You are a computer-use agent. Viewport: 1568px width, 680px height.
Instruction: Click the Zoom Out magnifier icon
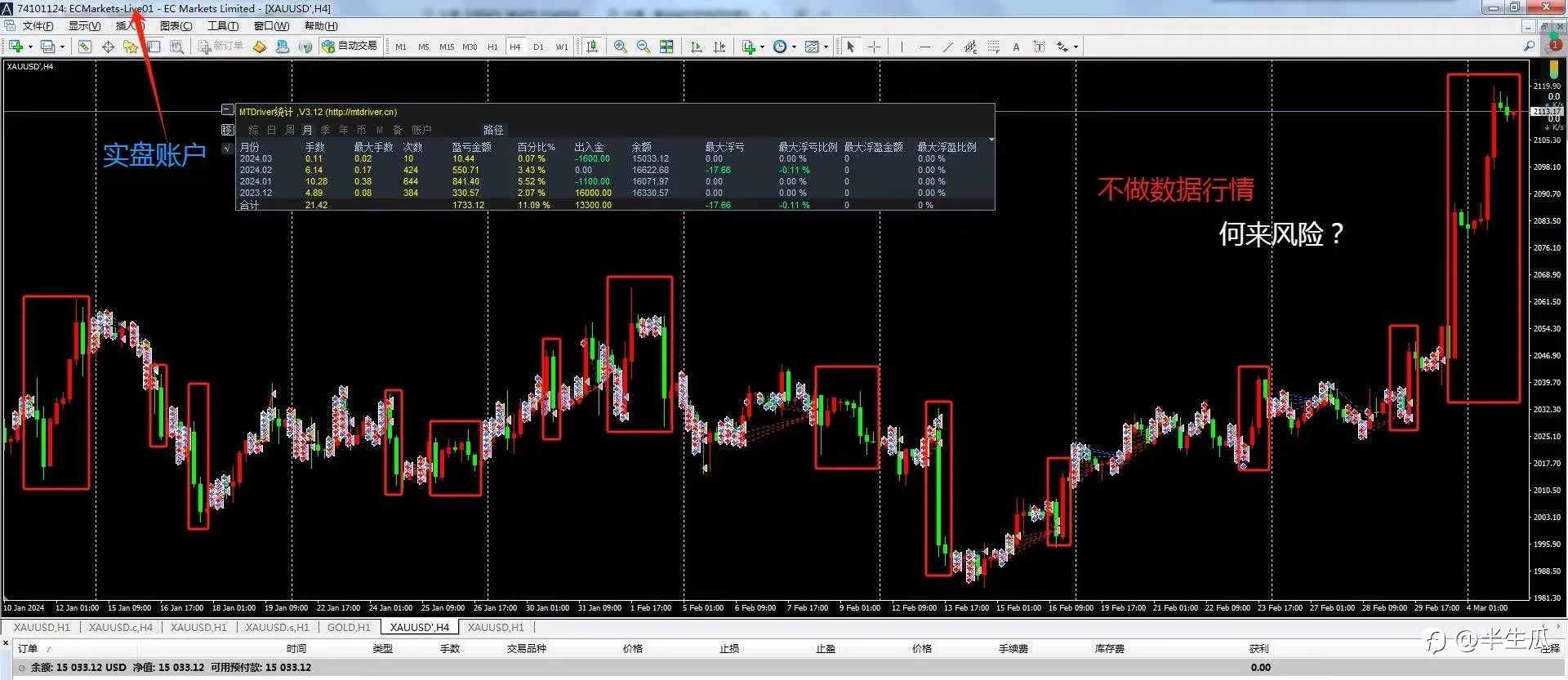pyautogui.click(x=644, y=47)
